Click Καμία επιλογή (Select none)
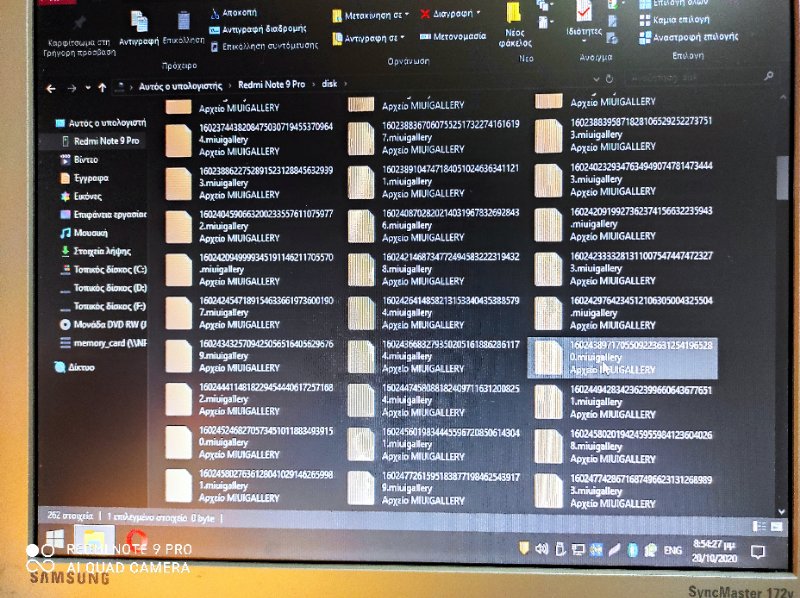This screenshot has width=800, height=598. point(688,19)
